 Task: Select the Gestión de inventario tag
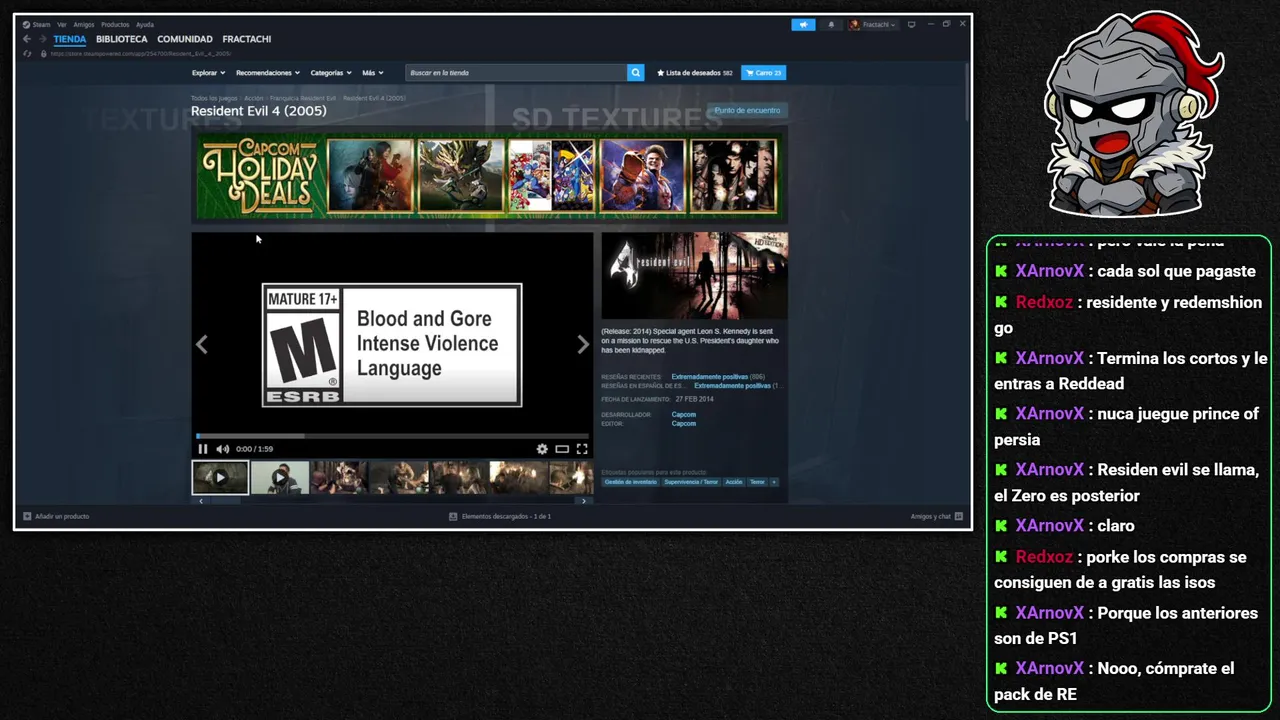coord(630,482)
